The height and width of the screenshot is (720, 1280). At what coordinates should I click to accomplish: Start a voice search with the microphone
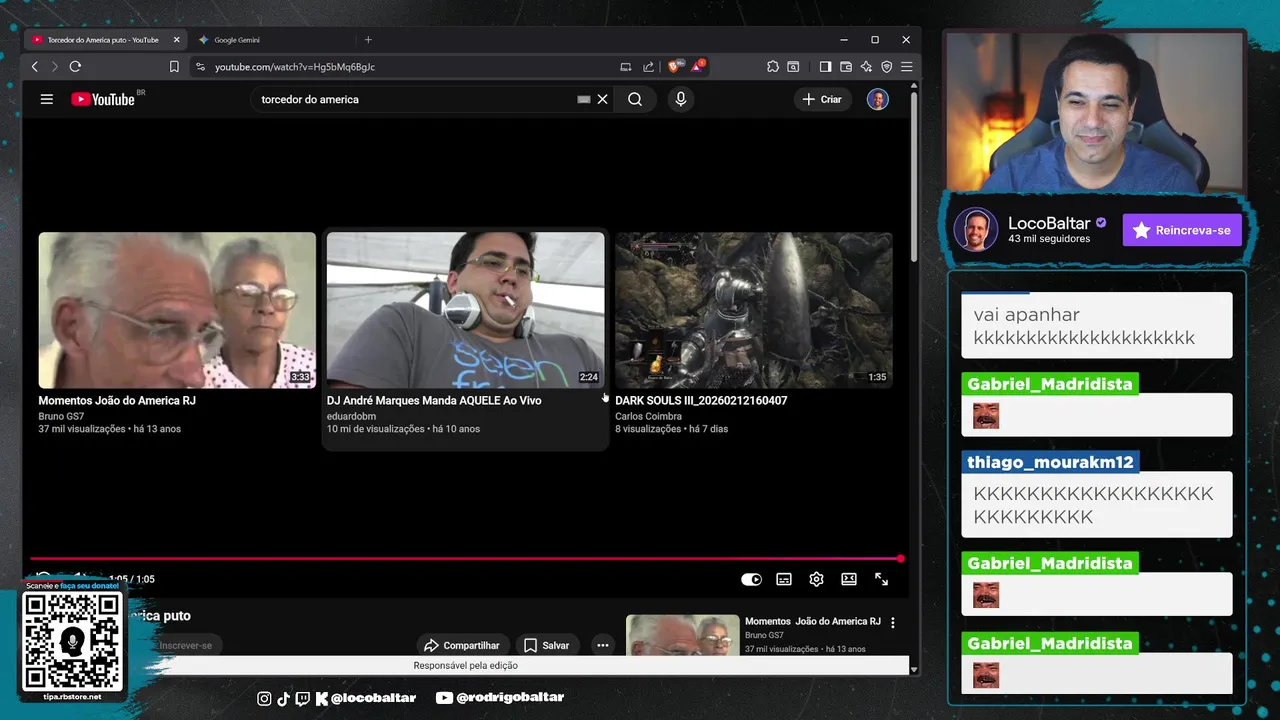681,99
